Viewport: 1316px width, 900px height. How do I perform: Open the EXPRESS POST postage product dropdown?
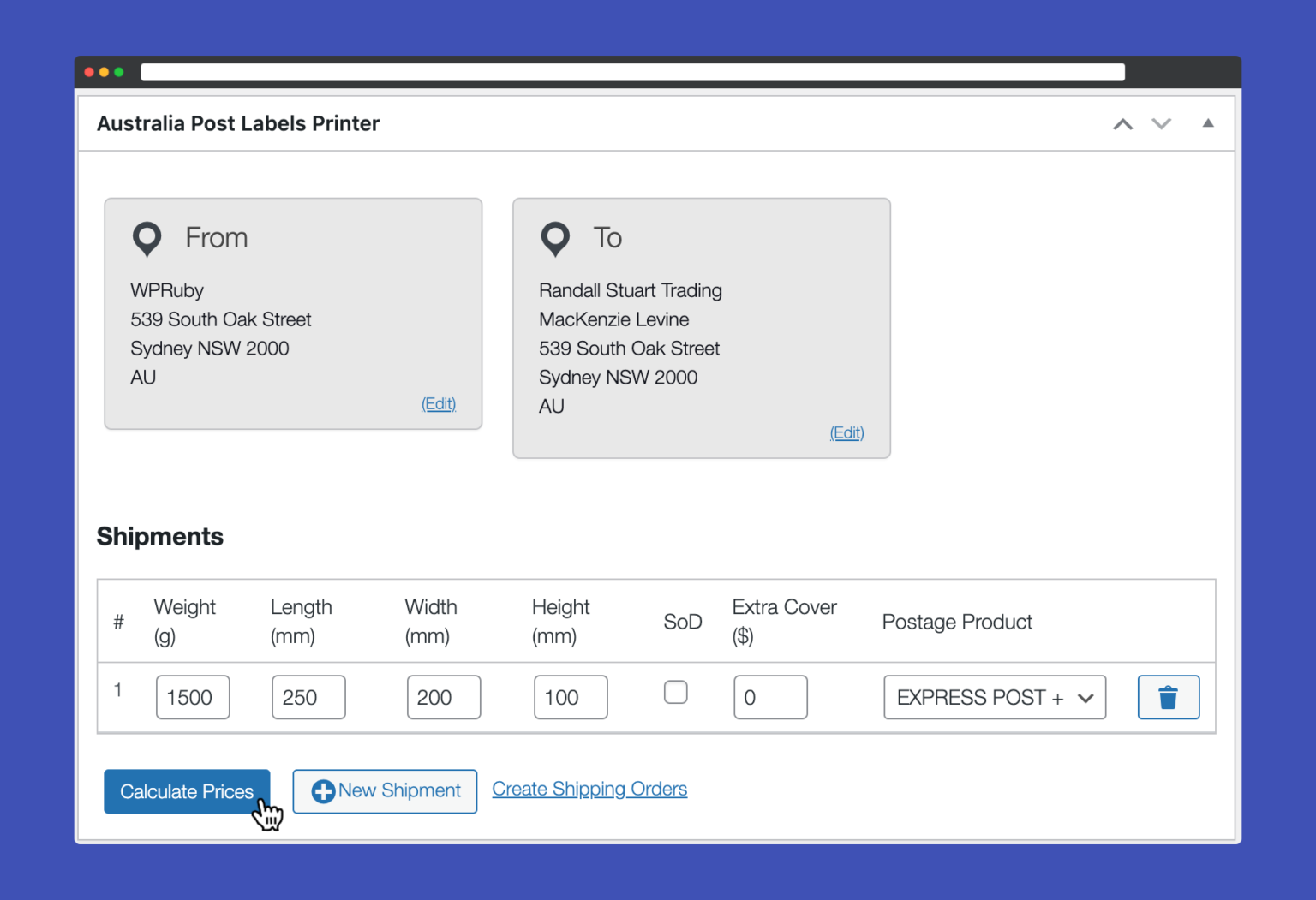pyautogui.click(x=994, y=697)
